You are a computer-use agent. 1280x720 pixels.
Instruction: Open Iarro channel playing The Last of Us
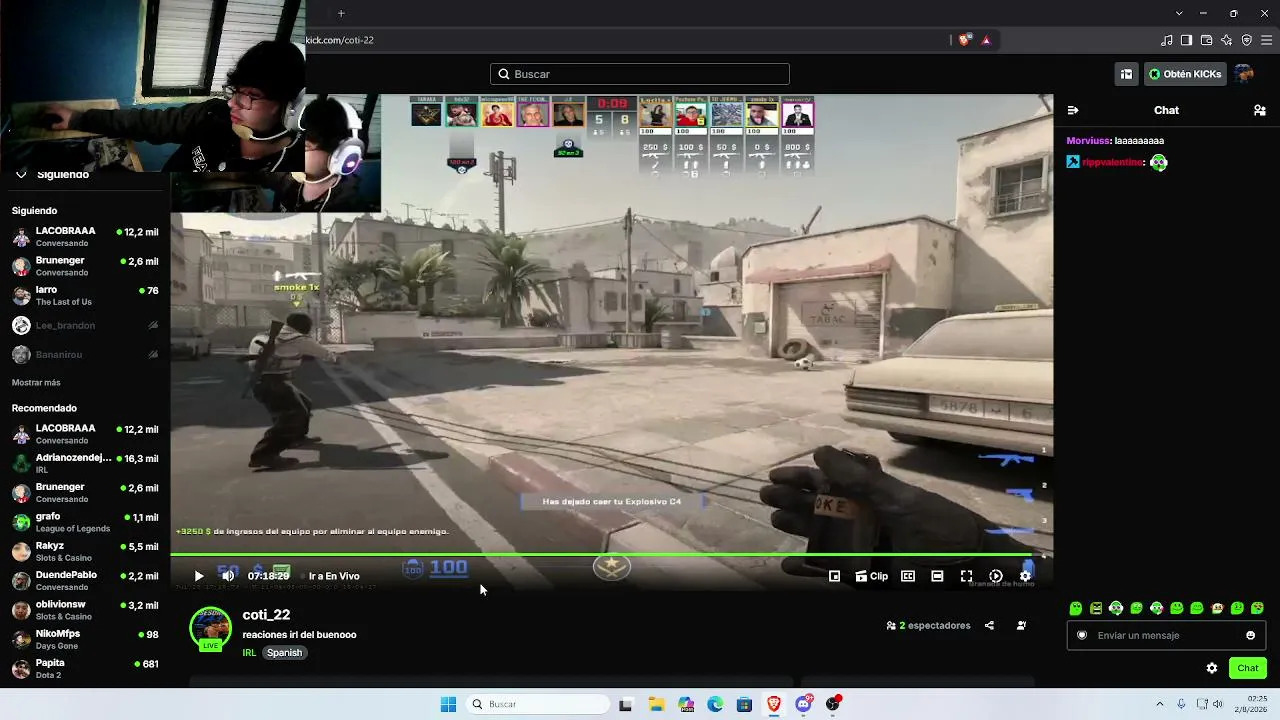[x=85, y=295]
